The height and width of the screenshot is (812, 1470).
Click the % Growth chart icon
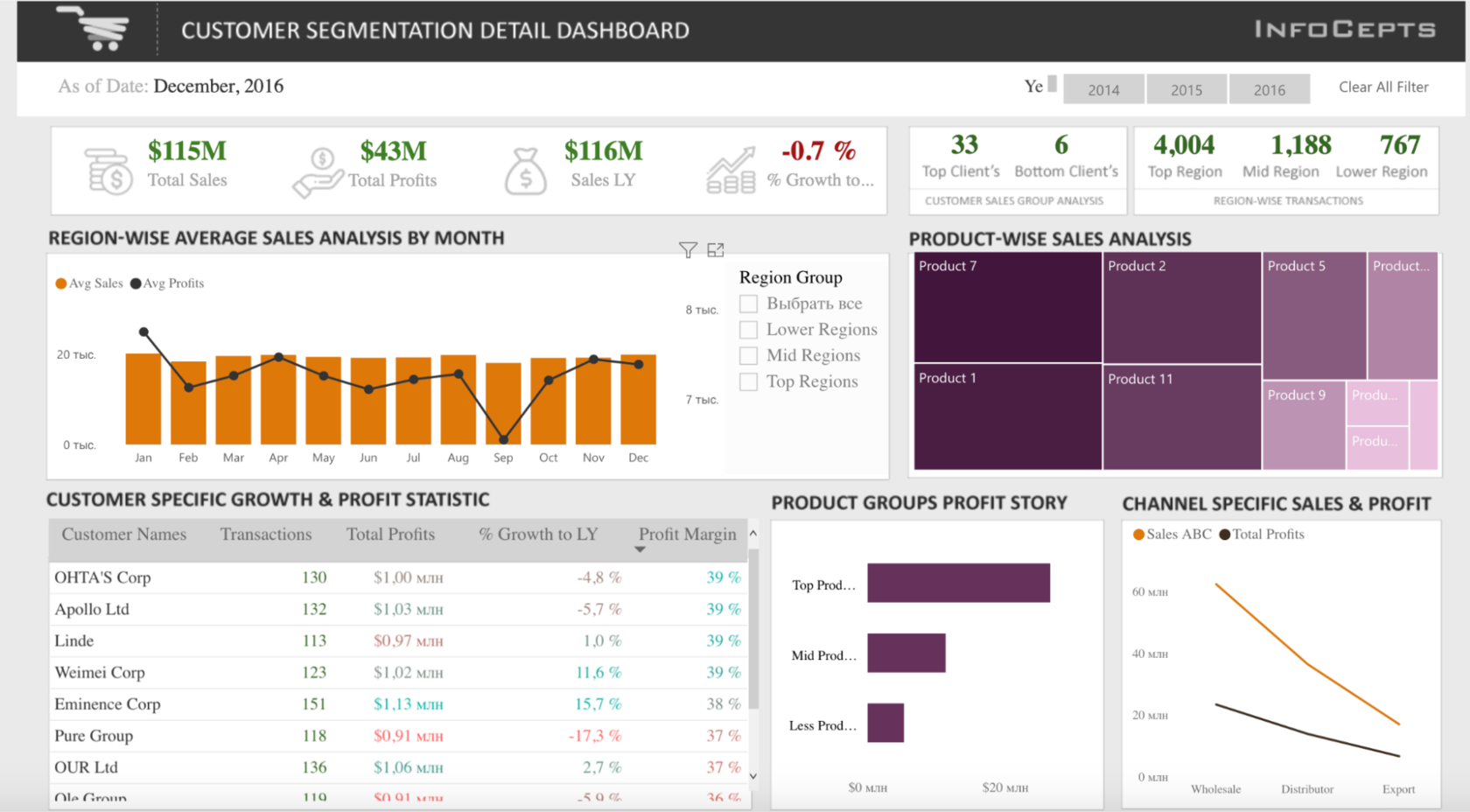731,171
